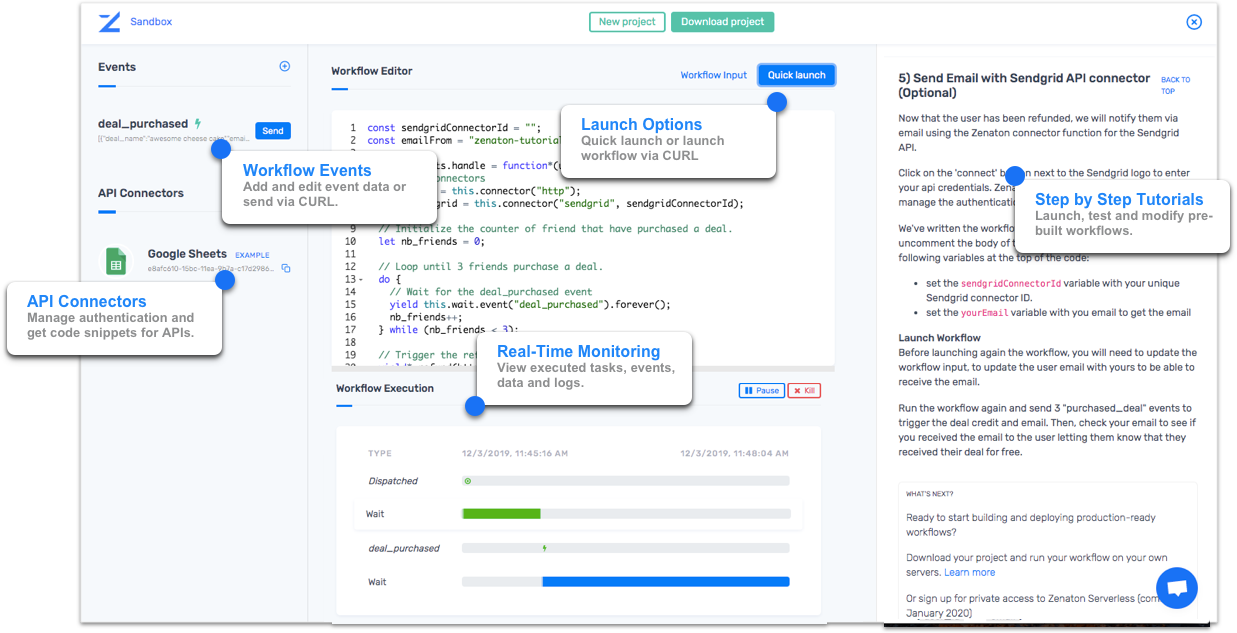
Task: Click code line 15 yield this.wait.event
Action: point(530,304)
